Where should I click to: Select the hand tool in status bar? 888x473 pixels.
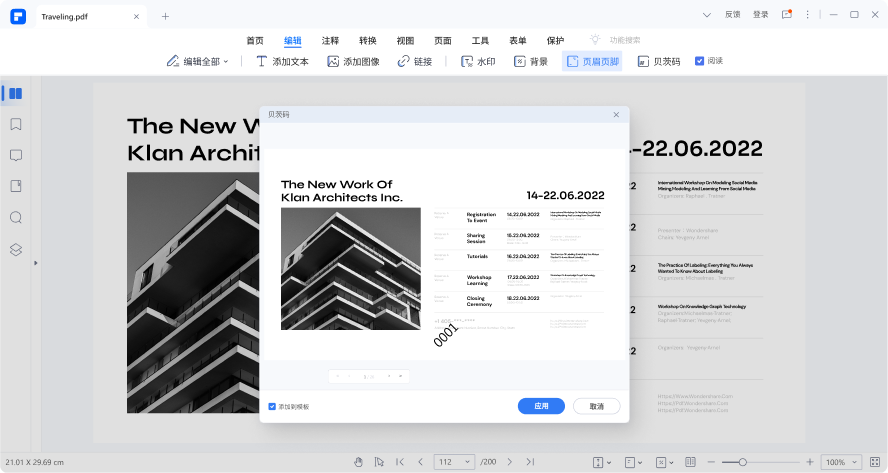[x=358, y=462]
